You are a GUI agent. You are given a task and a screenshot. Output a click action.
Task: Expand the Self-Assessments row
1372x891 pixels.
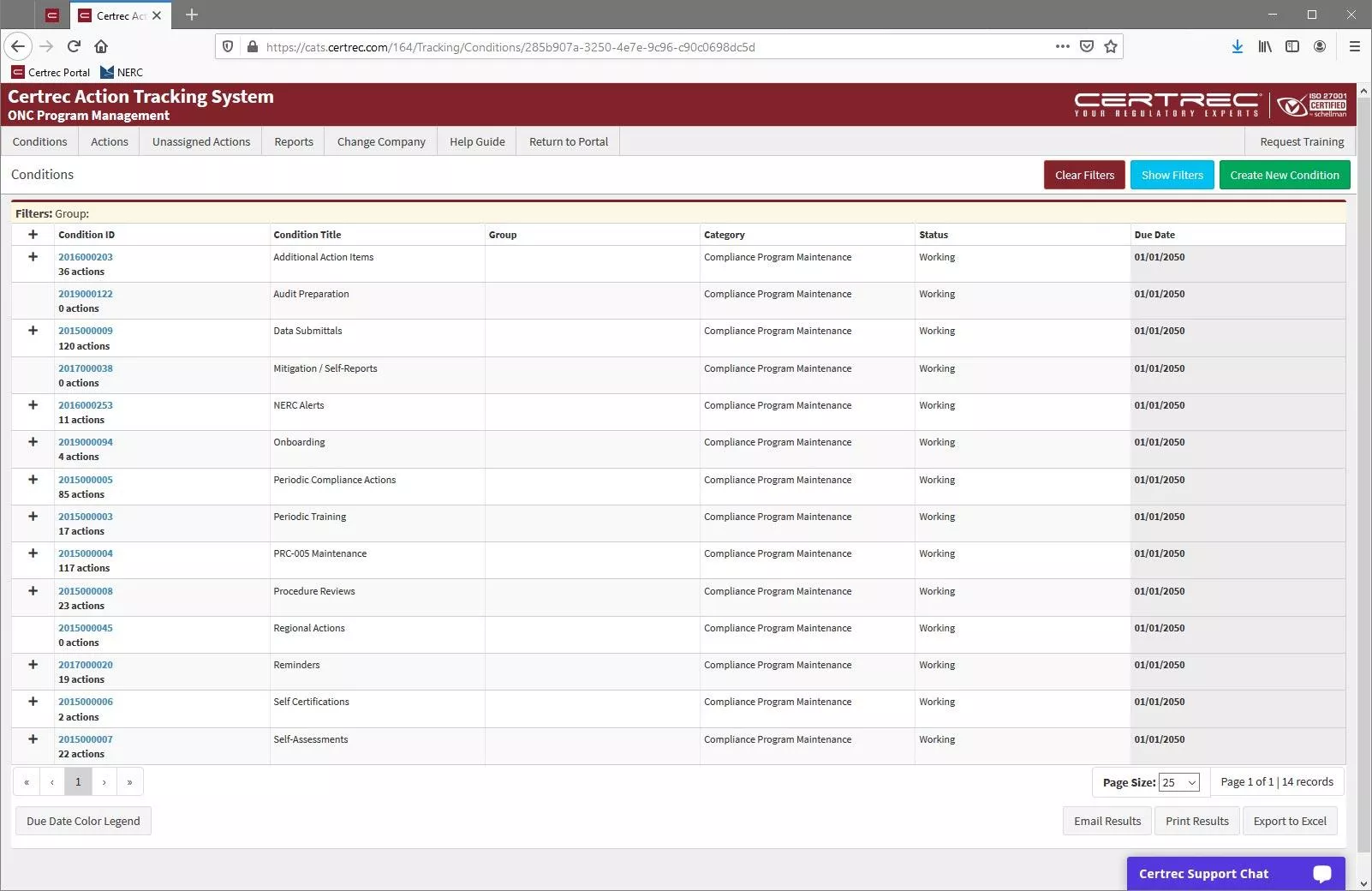[33, 739]
